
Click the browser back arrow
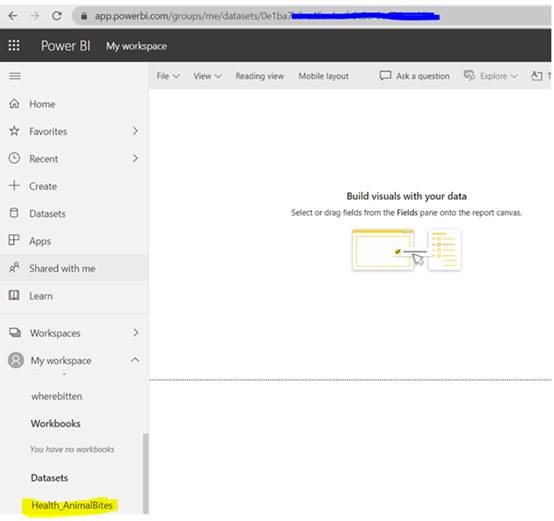(13, 16)
